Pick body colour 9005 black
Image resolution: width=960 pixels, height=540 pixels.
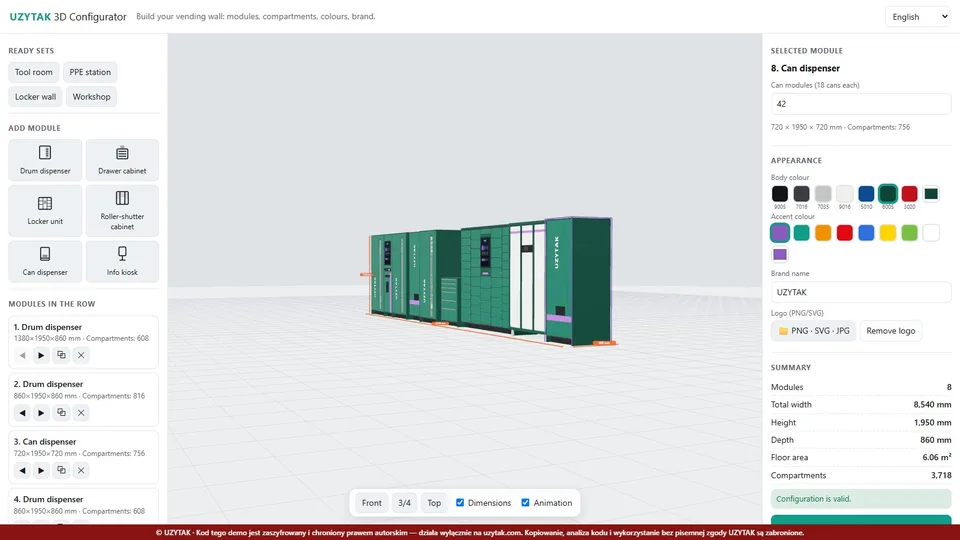(779, 193)
